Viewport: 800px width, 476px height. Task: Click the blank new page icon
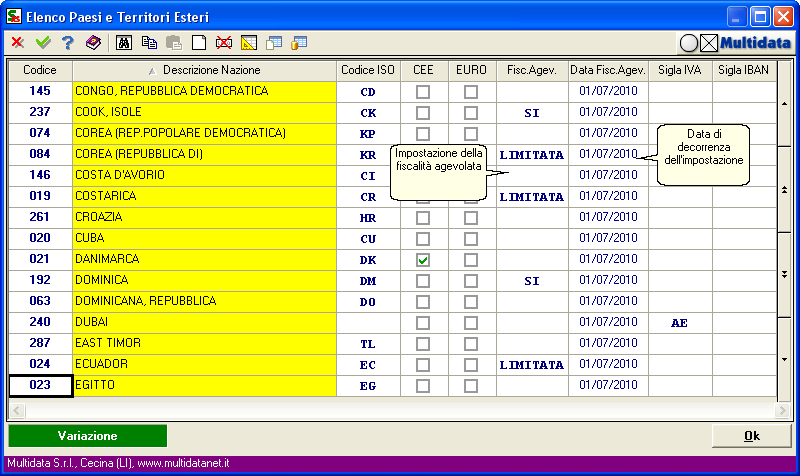tap(199, 43)
